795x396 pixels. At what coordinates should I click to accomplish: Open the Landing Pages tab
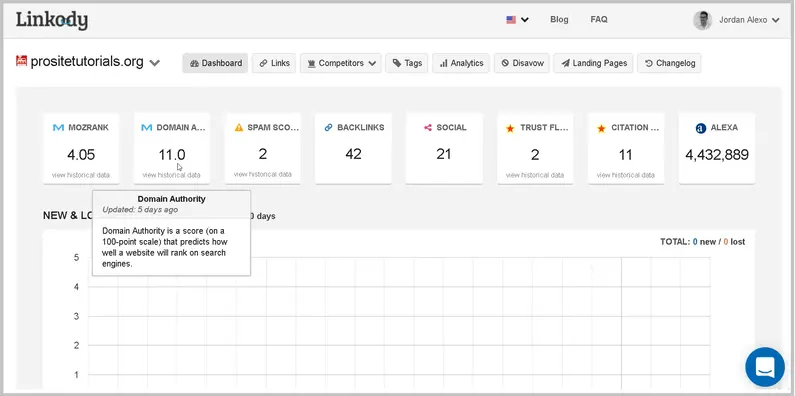click(593, 63)
